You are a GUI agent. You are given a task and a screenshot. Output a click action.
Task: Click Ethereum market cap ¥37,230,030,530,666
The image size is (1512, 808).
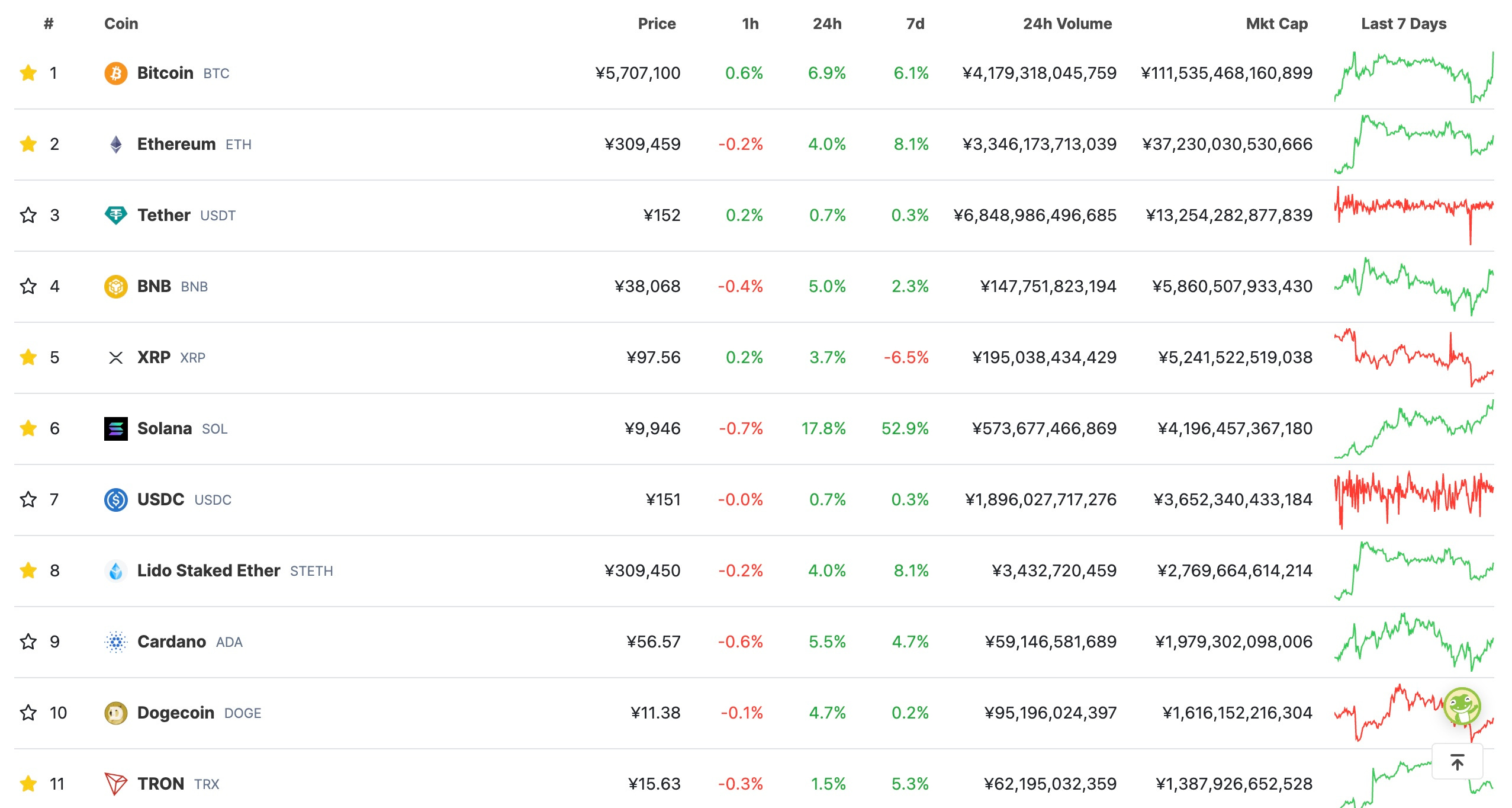[1227, 144]
